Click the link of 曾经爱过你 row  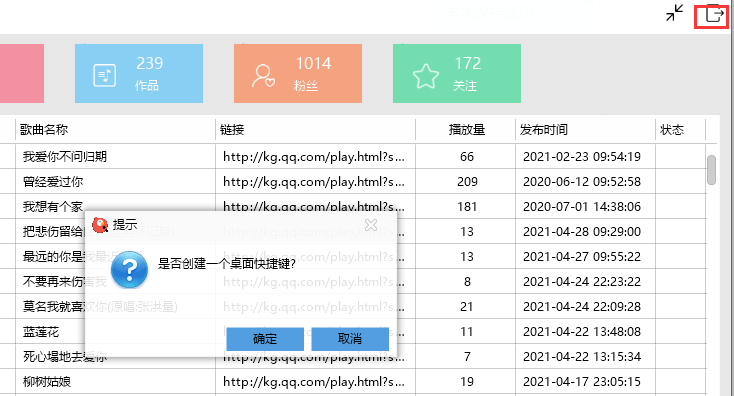[314, 182]
